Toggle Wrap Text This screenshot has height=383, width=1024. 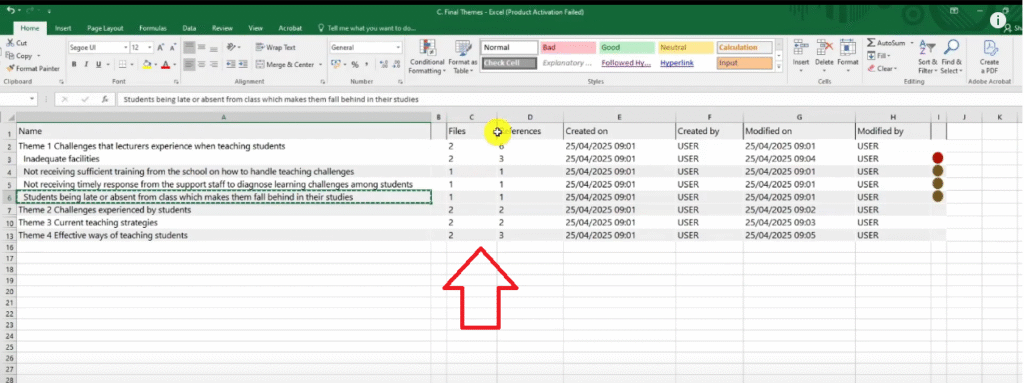[276, 47]
